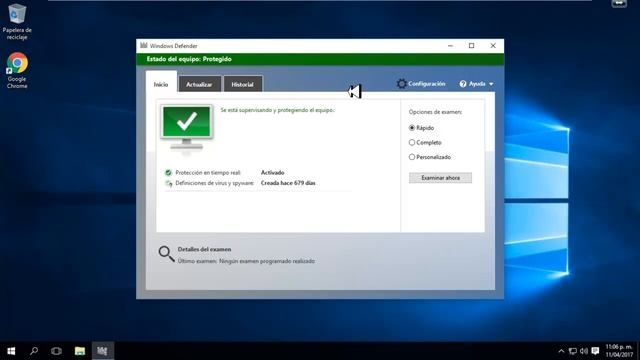Click 'Opciones de examen' label
The height and width of the screenshot is (360, 640).
tap(436, 112)
